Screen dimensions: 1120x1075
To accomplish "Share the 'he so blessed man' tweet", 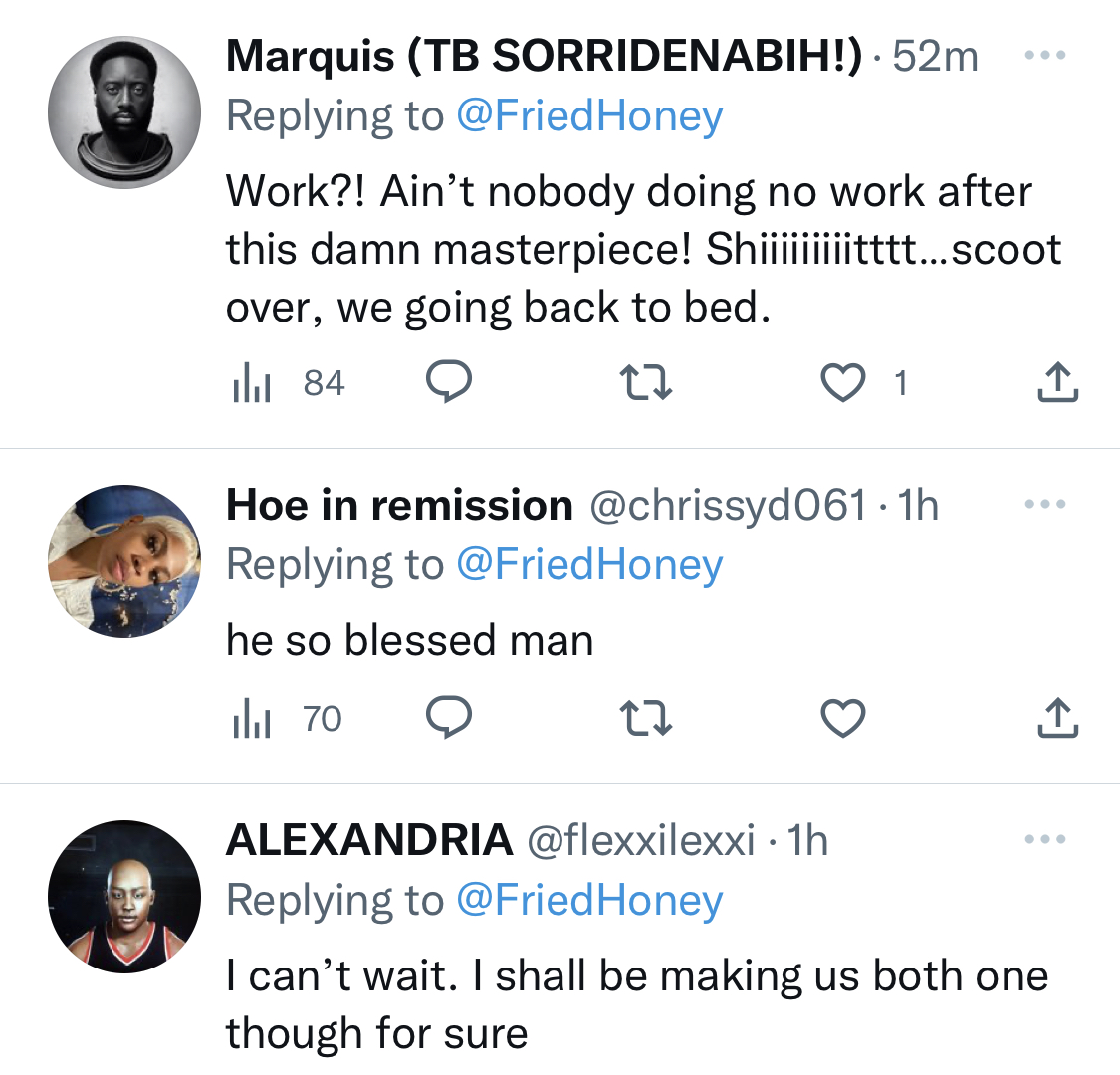I will click(x=1057, y=717).
